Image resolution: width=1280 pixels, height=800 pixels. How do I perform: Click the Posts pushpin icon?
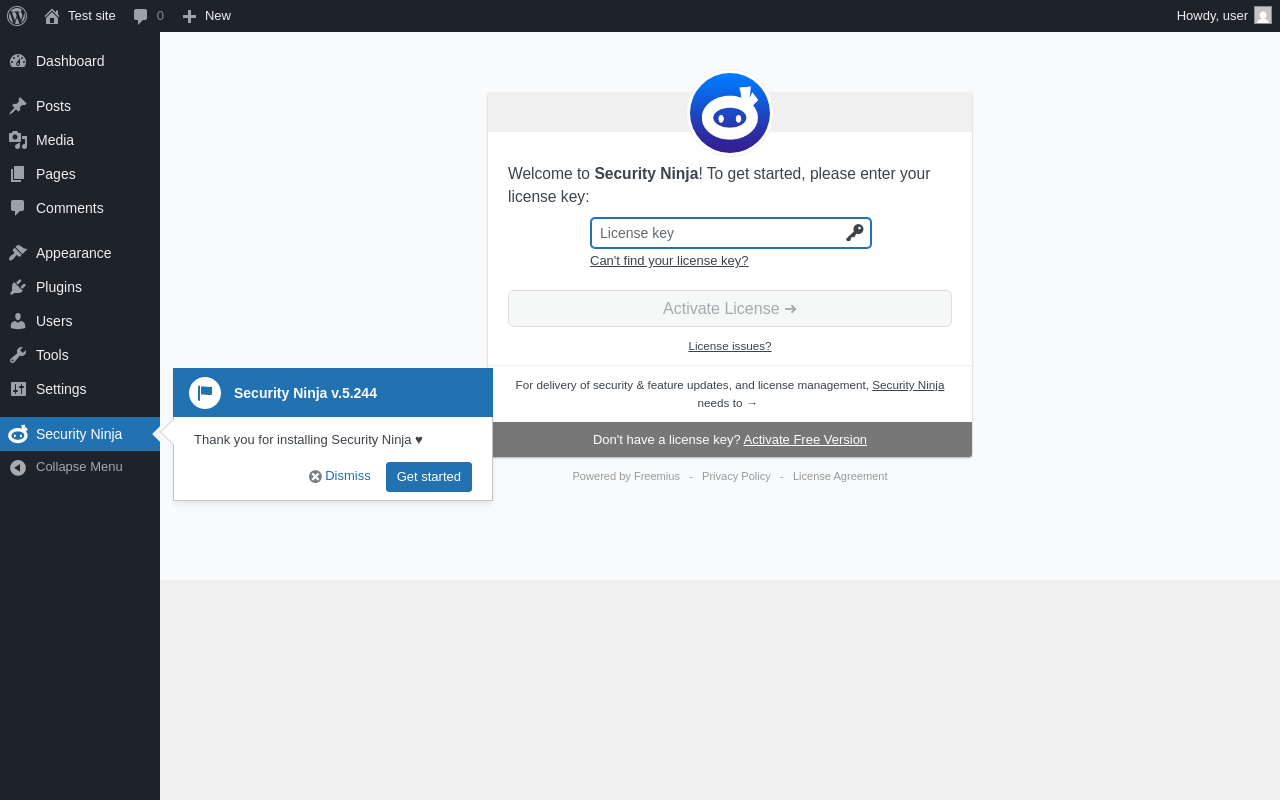click(18, 106)
